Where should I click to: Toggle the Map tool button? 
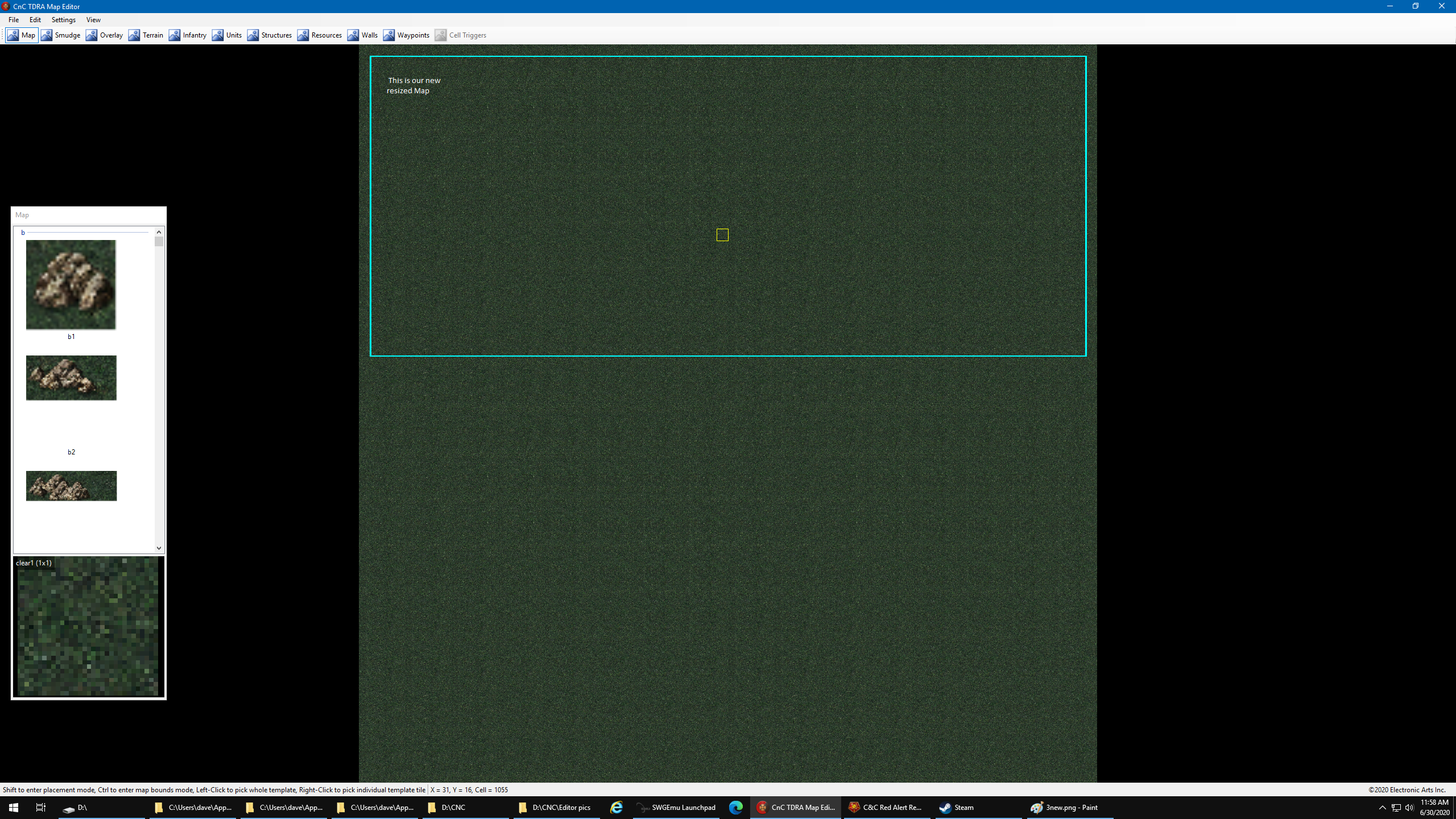22,35
